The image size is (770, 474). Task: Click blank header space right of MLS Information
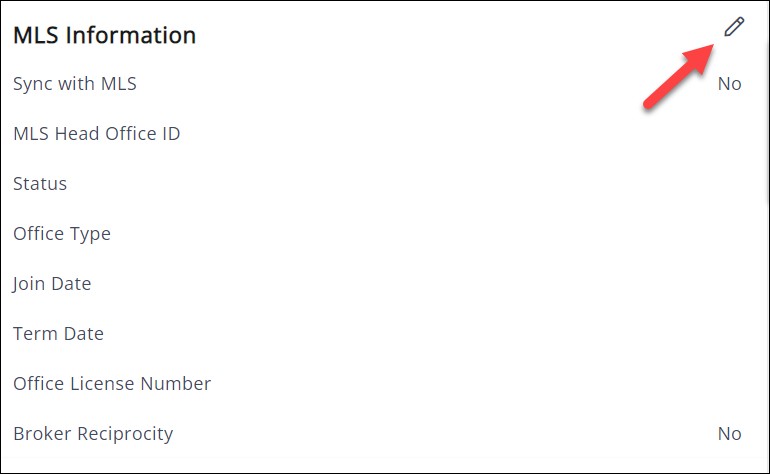click(x=450, y=35)
